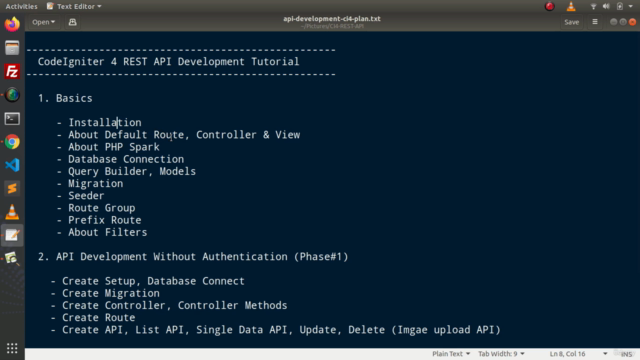Open Google Chrome from the dock
Image resolution: width=640 pixels, height=360 pixels.
coord(12,142)
